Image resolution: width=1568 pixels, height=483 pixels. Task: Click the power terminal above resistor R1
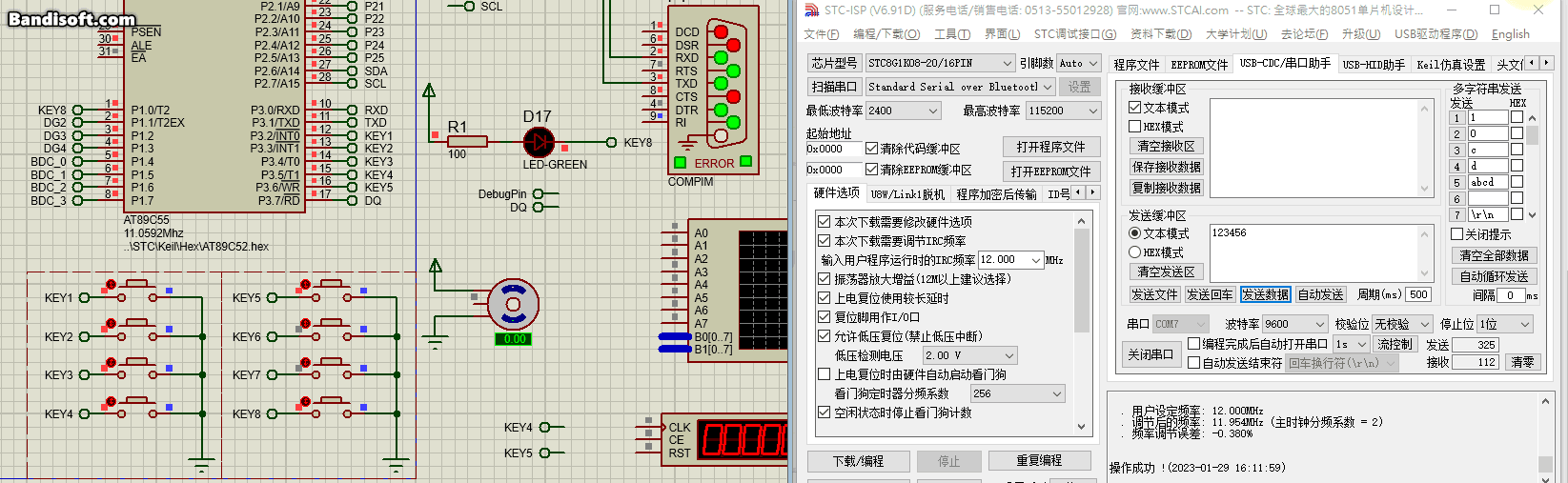point(429,91)
